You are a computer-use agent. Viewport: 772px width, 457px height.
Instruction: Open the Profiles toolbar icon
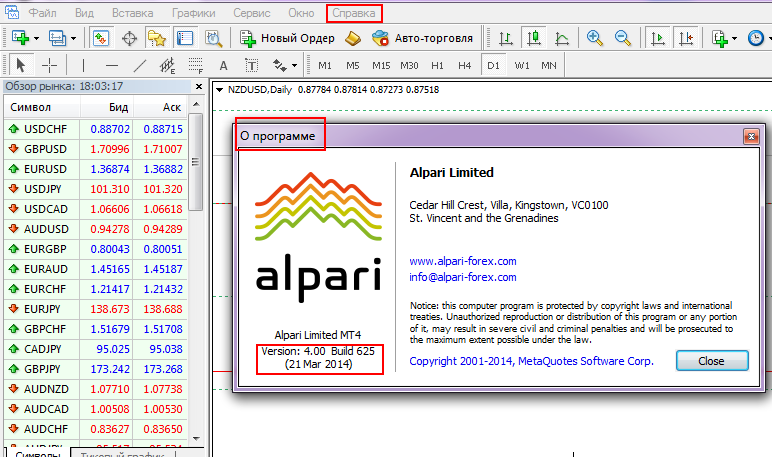pos(57,38)
